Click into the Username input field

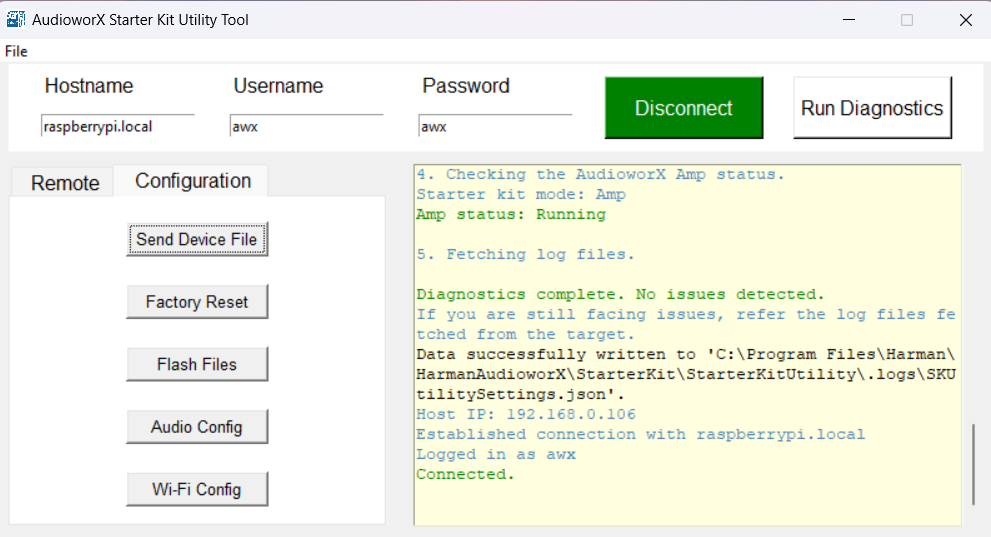pyautogui.click(x=307, y=126)
